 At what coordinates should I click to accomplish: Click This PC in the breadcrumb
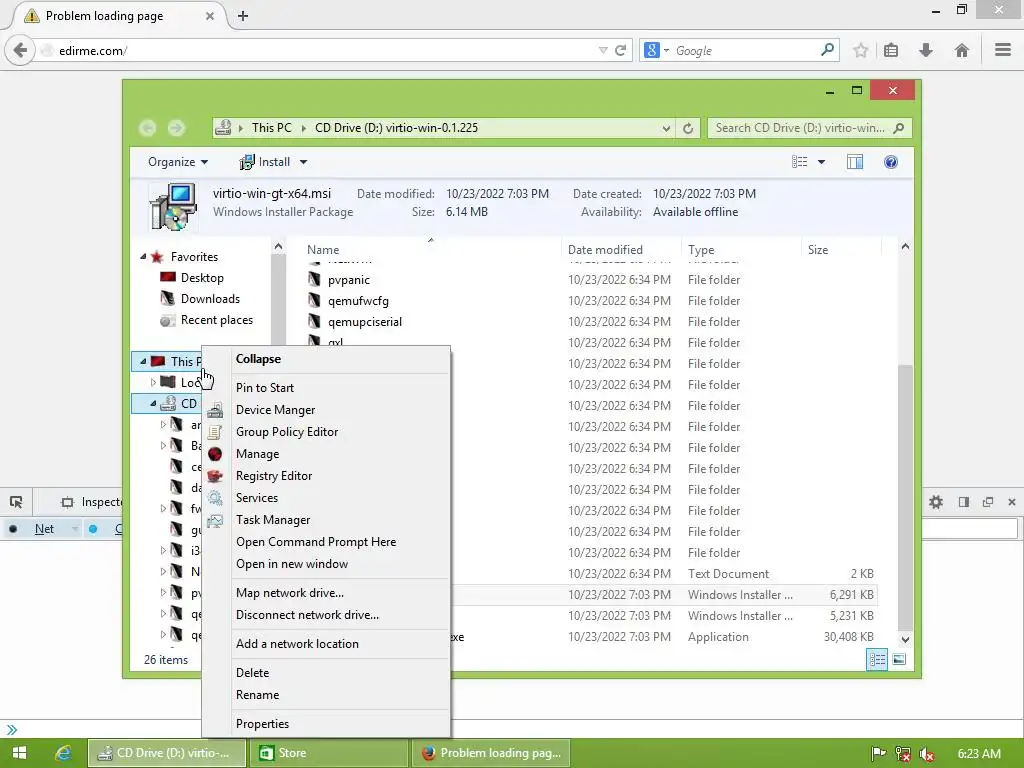pyautogui.click(x=272, y=128)
